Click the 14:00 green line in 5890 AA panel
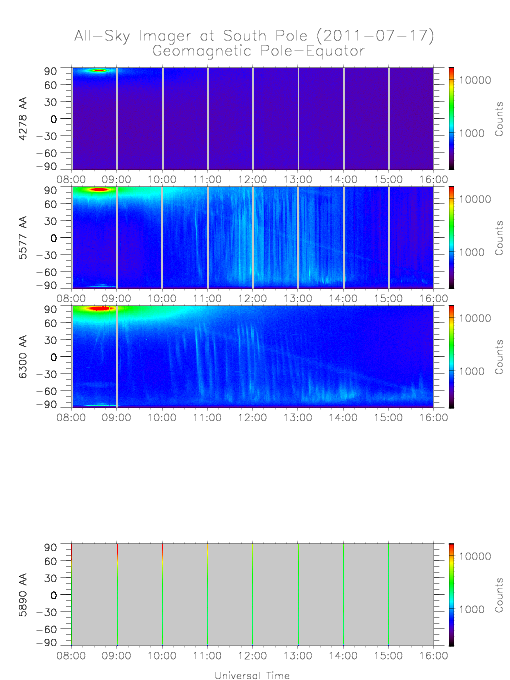This screenshot has width=510, height=680. [343, 595]
